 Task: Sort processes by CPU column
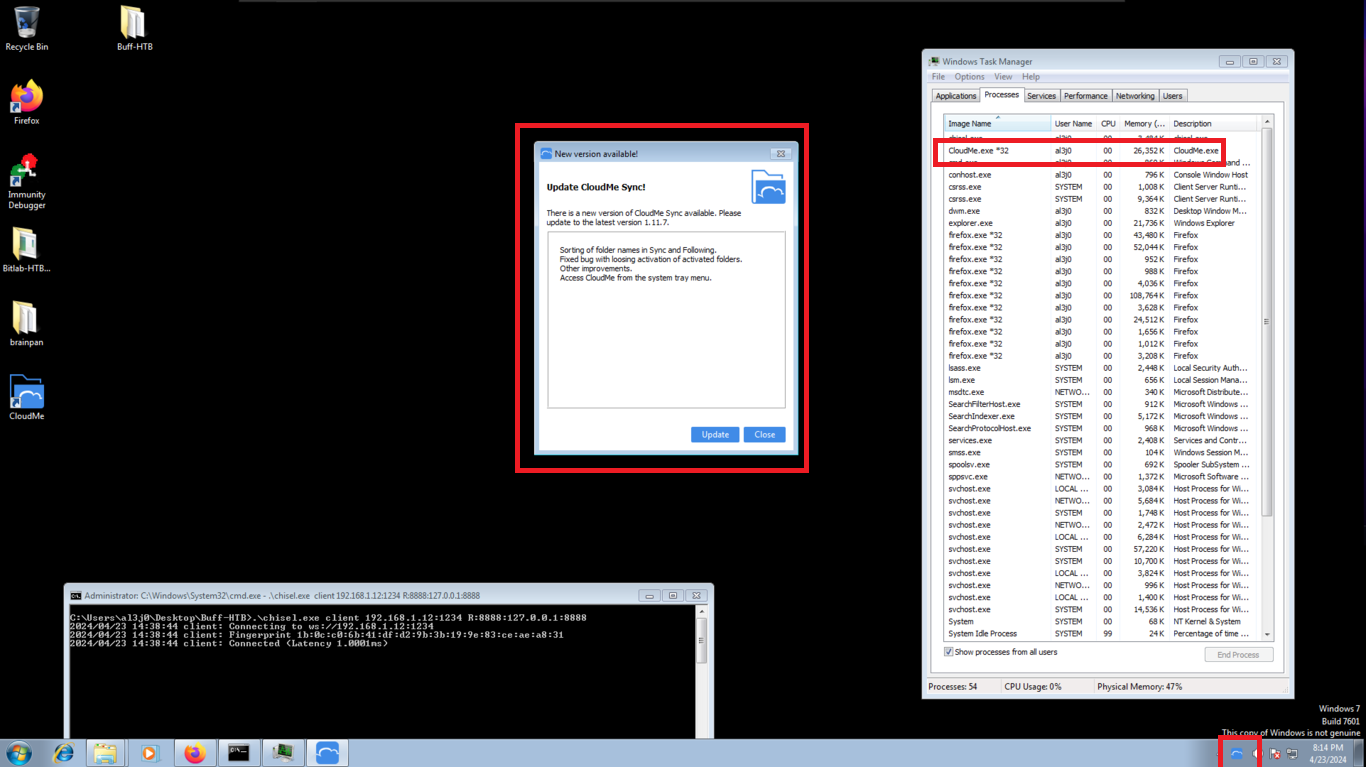(1108, 124)
